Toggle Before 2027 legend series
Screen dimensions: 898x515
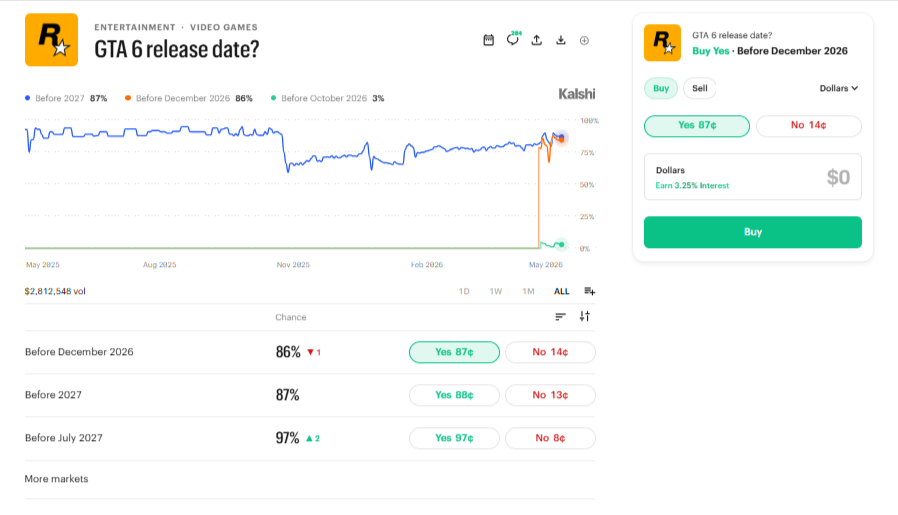coord(66,99)
